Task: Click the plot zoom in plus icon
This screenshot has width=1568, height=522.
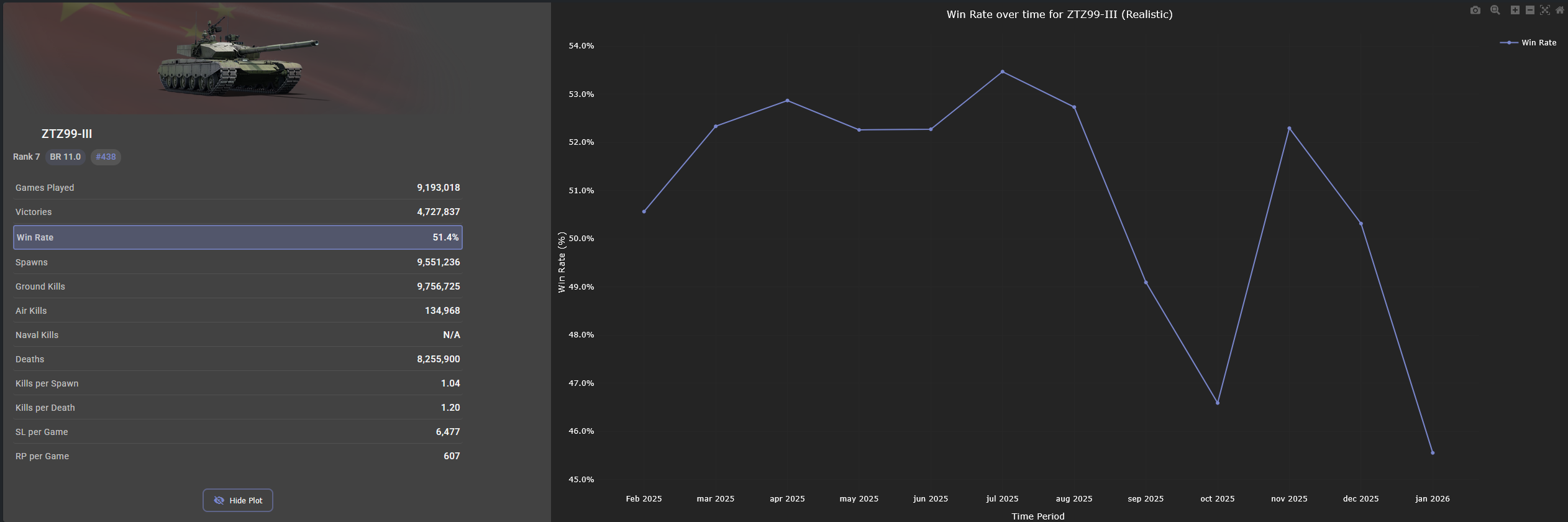Action: [x=1515, y=10]
